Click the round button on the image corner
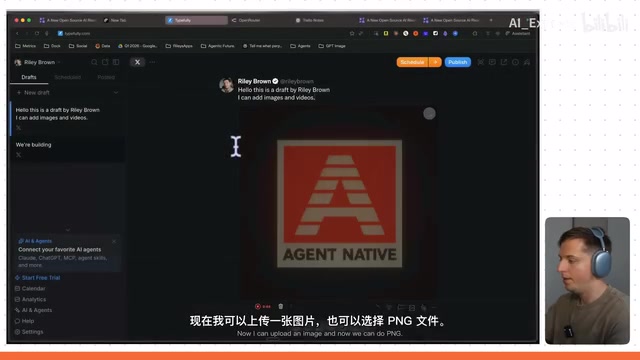This screenshot has width=640, height=360. coord(429,113)
